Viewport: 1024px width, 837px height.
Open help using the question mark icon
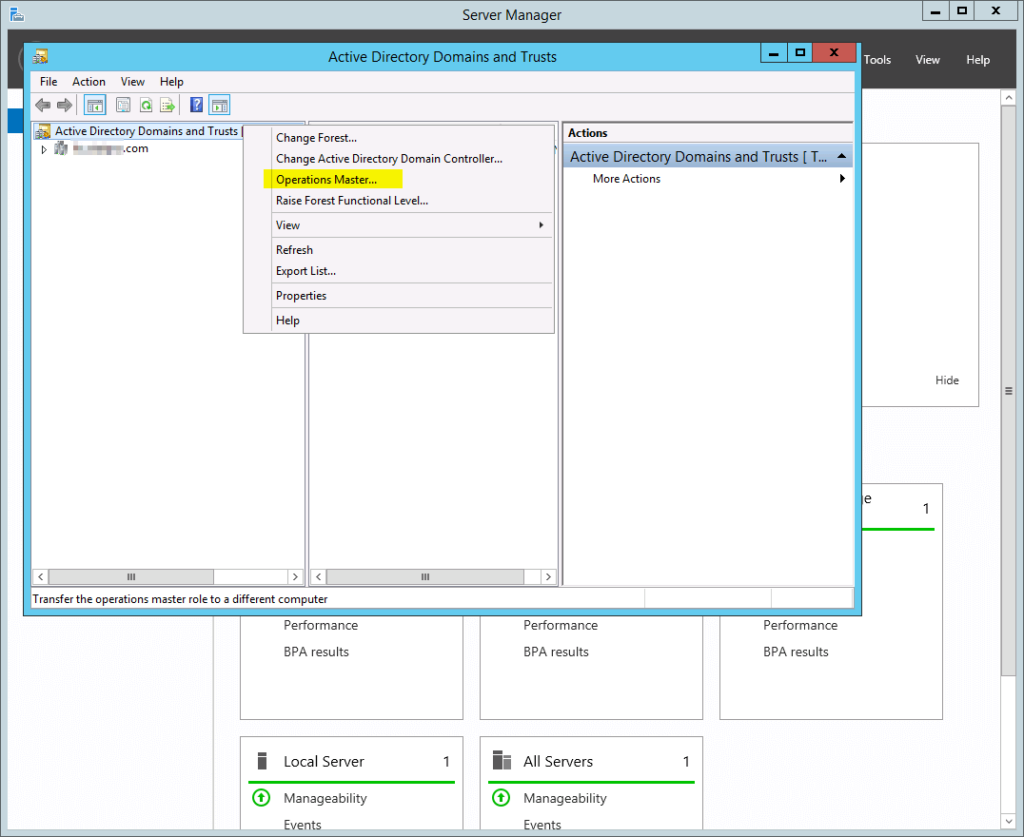(x=198, y=104)
